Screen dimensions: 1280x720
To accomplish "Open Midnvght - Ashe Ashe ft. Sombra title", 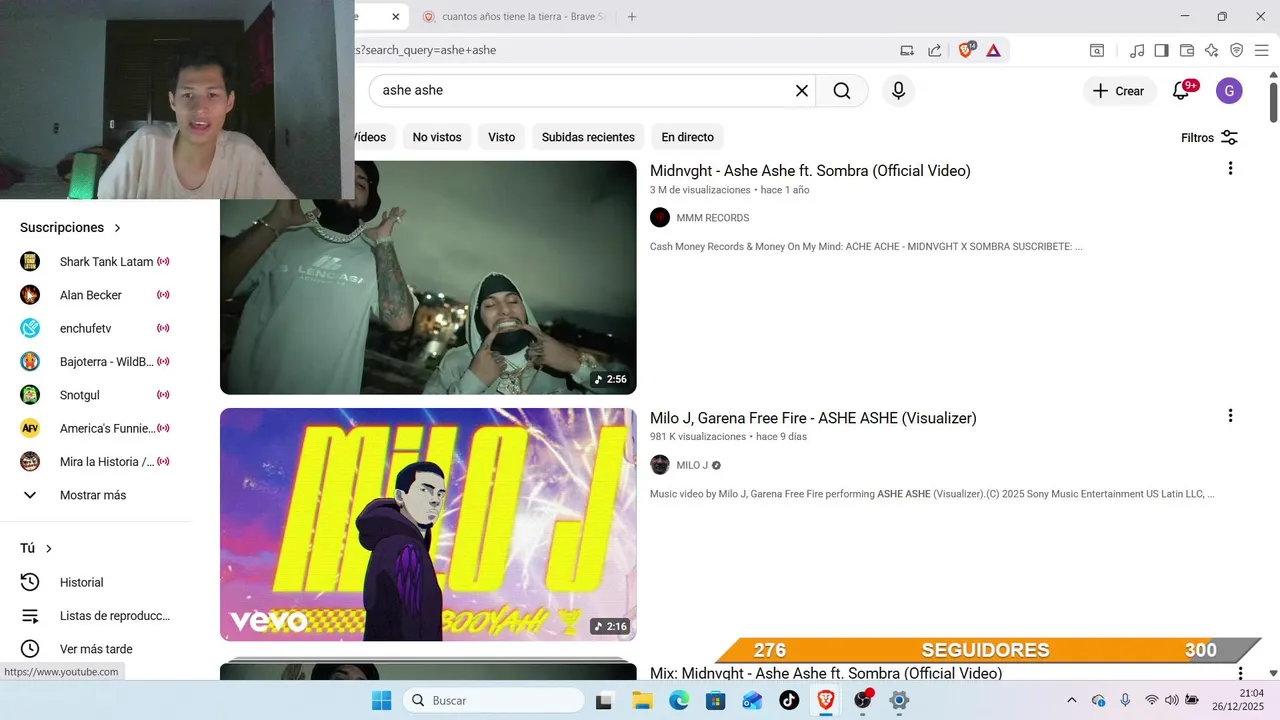I will 810,171.
